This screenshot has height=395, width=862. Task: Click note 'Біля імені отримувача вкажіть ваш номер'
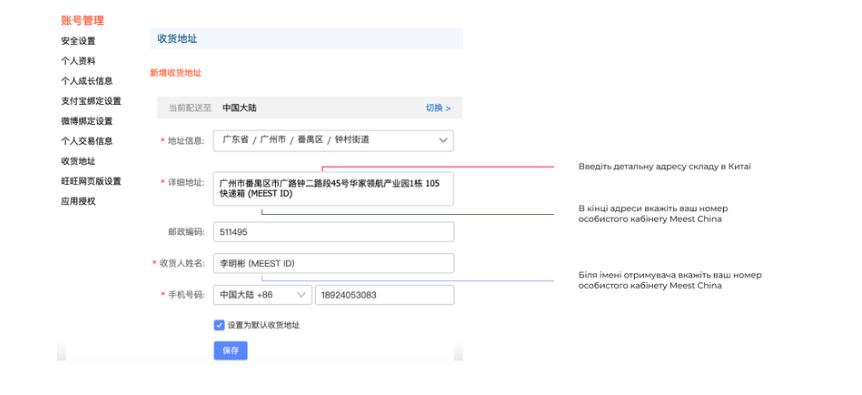click(x=670, y=275)
